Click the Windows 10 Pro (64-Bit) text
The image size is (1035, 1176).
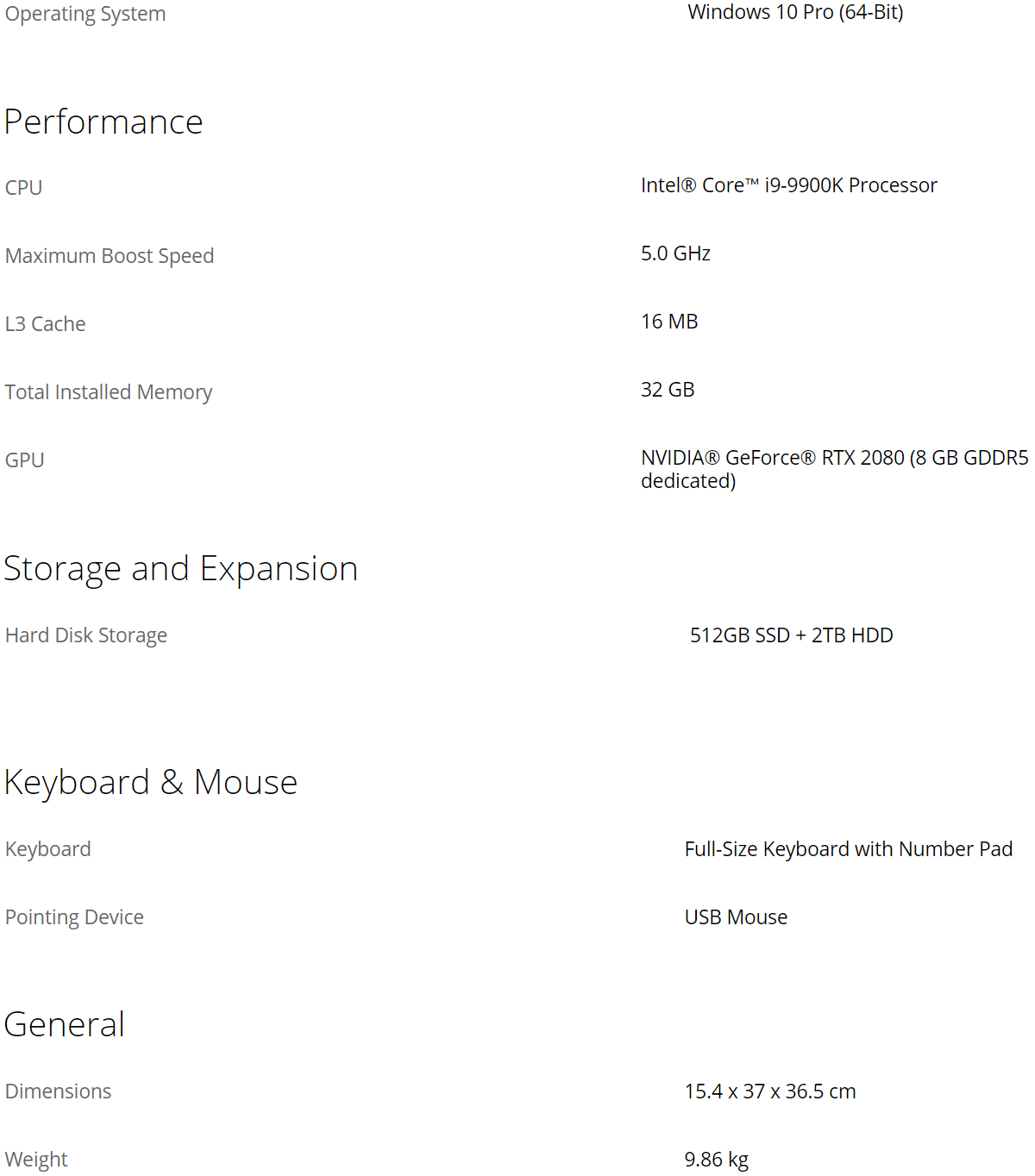click(x=795, y=12)
